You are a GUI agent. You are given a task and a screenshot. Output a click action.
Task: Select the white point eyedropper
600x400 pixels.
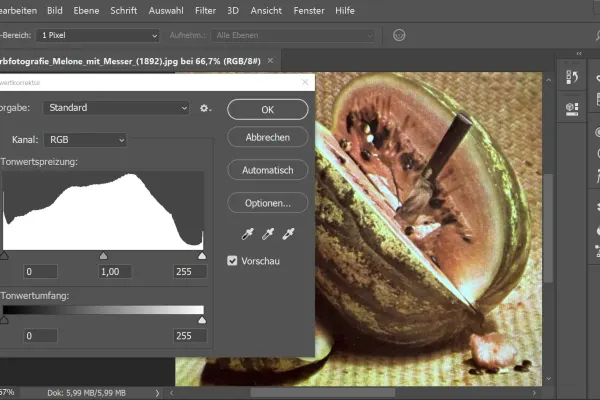(288, 233)
